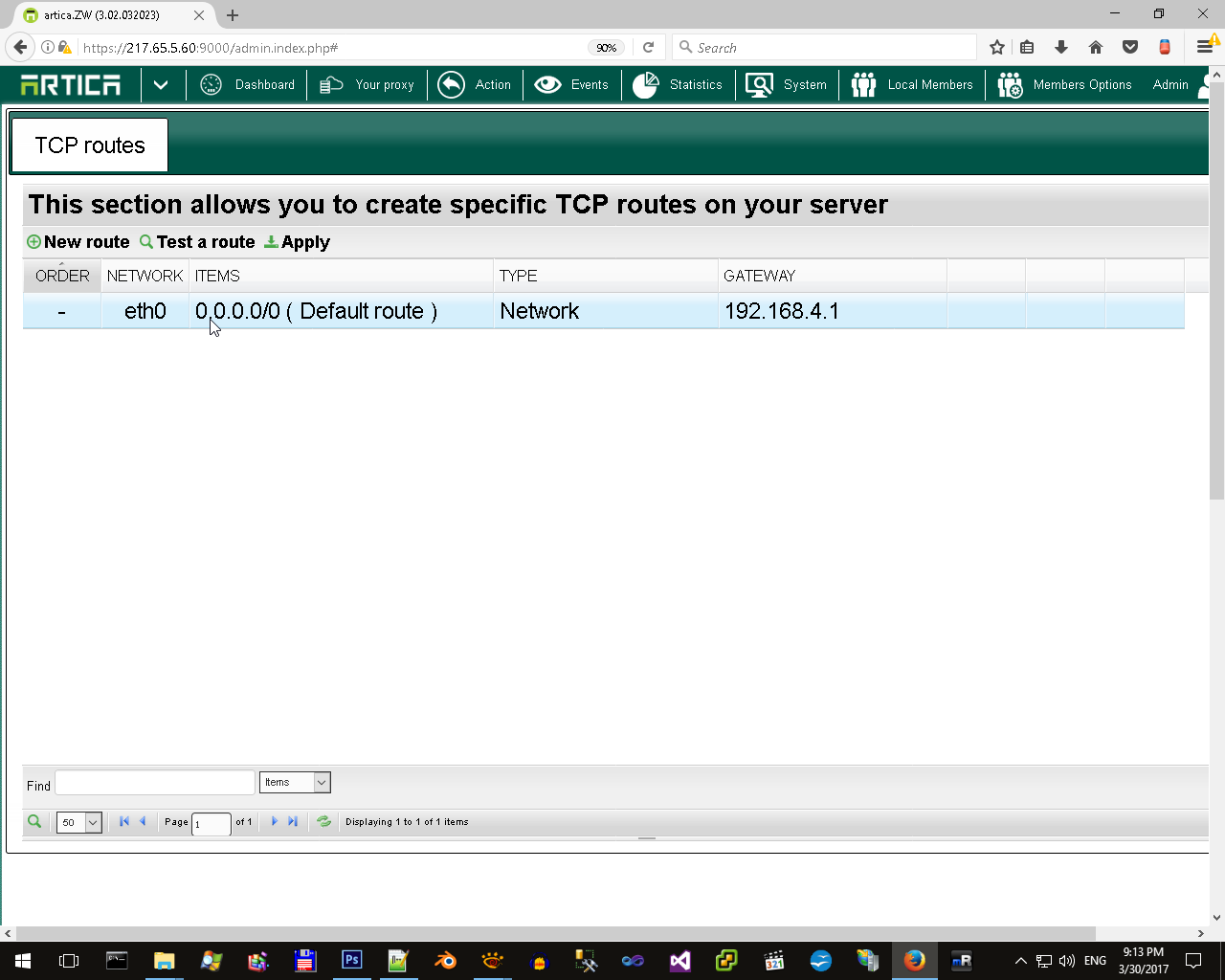The image size is (1225, 980).
Task: Open File Explorer from taskbar
Action: point(165,961)
